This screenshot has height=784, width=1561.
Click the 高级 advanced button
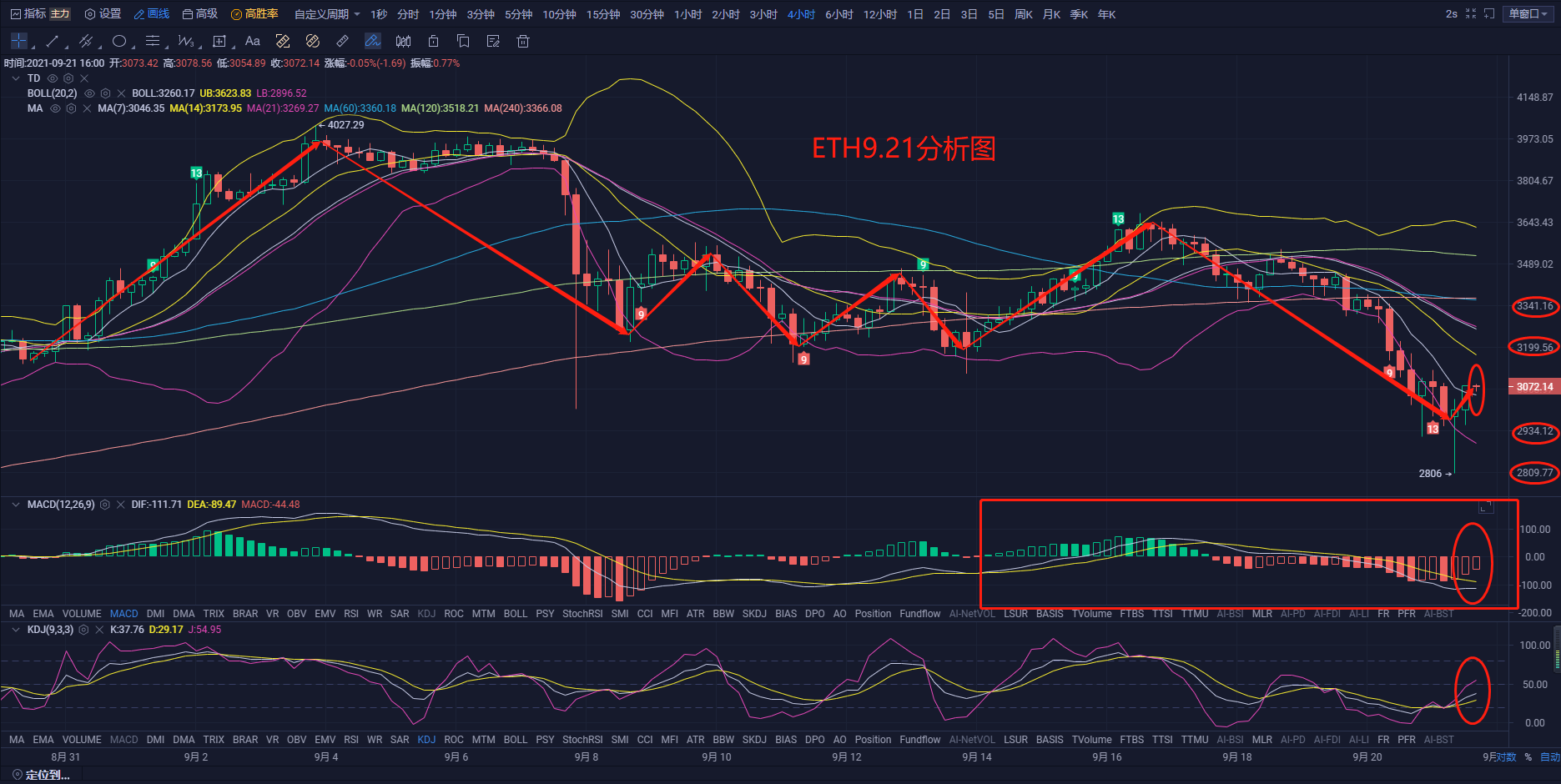(x=200, y=14)
